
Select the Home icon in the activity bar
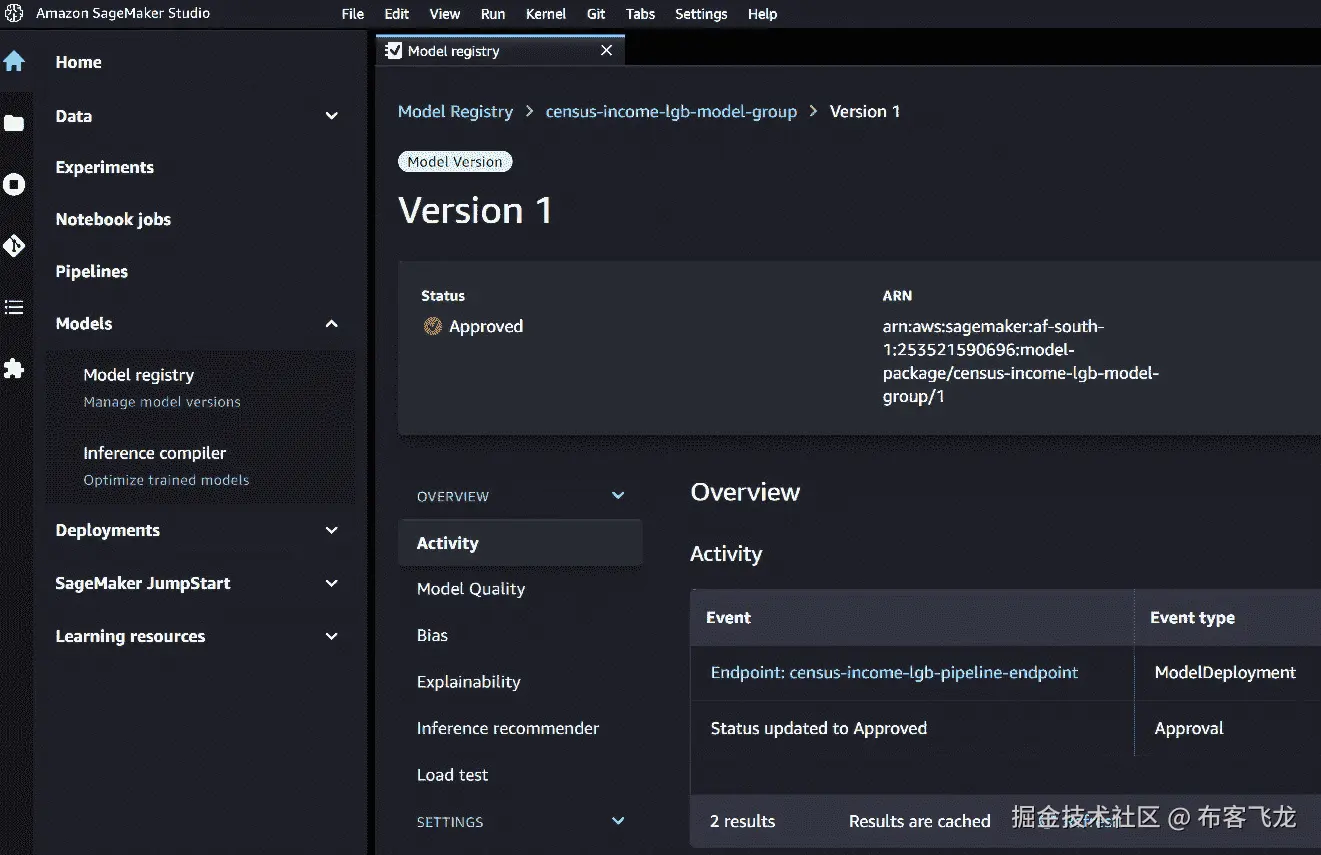[x=15, y=61]
